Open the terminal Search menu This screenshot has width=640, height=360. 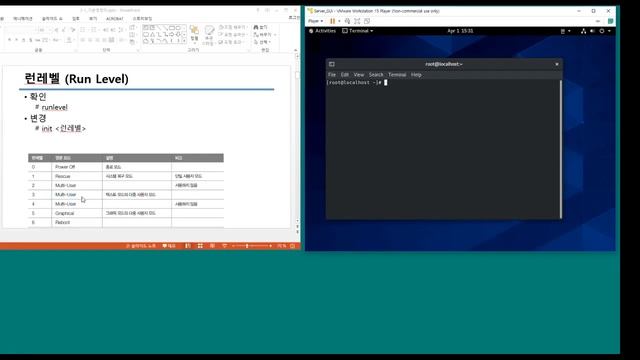coord(376,75)
